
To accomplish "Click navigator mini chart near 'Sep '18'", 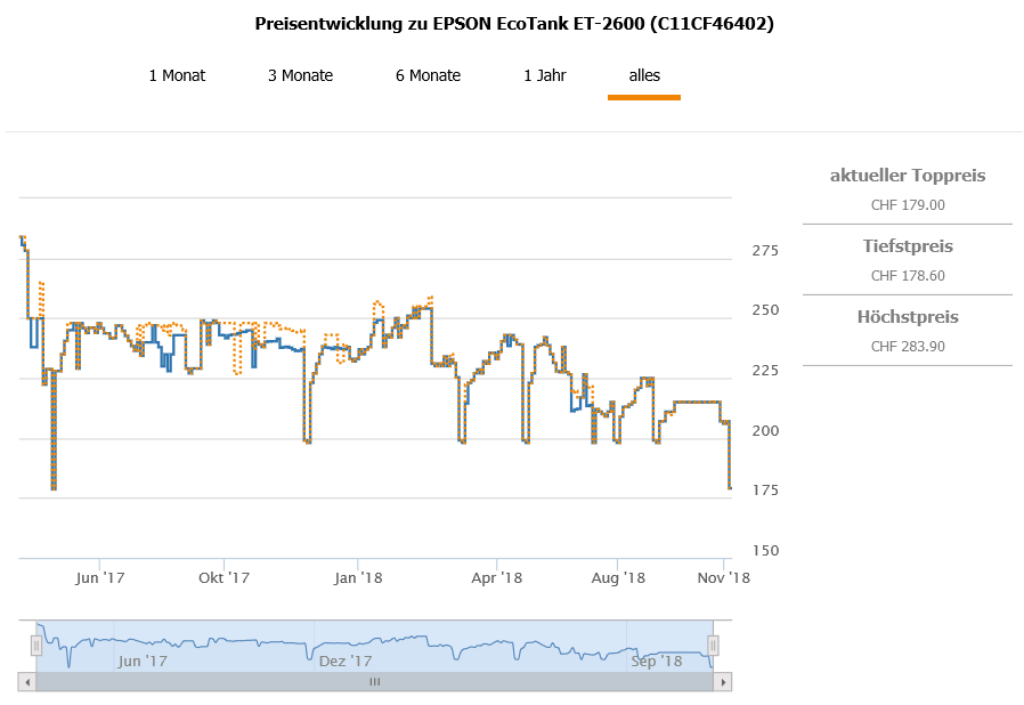I will tap(657, 646).
